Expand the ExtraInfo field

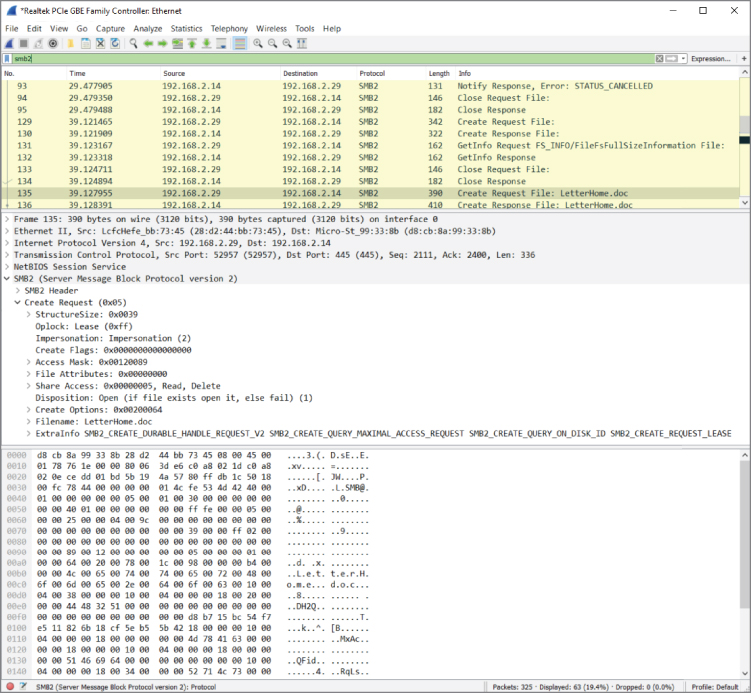pyautogui.click(x=28, y=434)
